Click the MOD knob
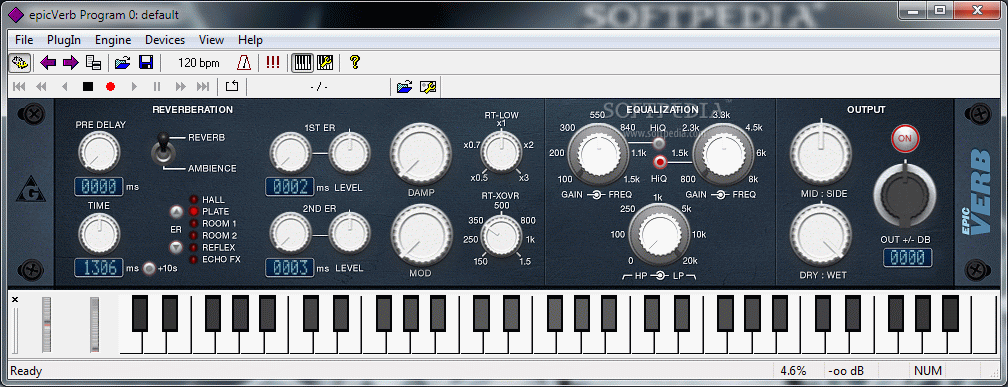Viewport: 1008px width, 387px height. tap(421, 235)
